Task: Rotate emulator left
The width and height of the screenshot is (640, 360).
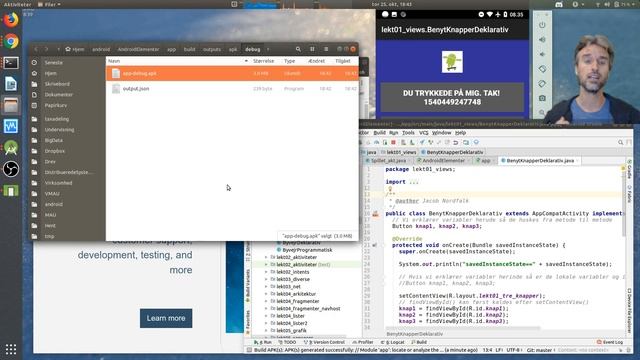Action: point(542,69)
